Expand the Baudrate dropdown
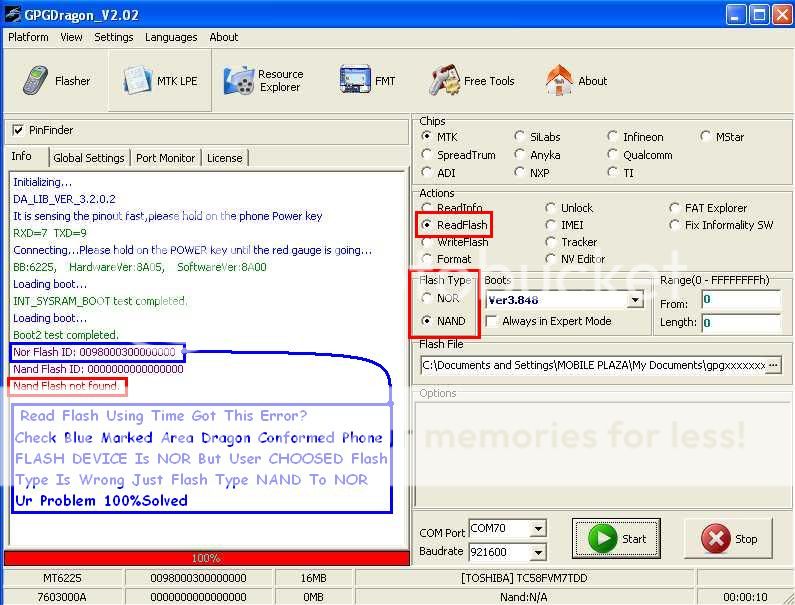The height and width of the screenshot is (605, 795). (x=539, y=551)
